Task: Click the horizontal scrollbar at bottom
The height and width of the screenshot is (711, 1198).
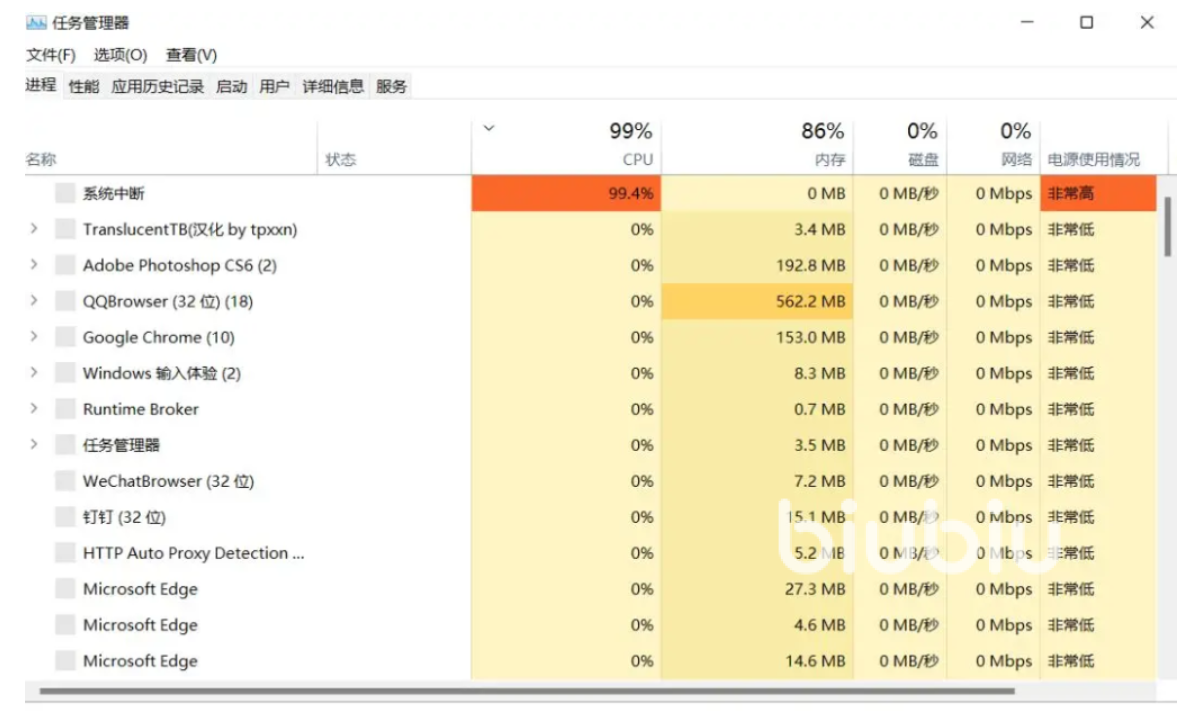Action: coord(526,691)
